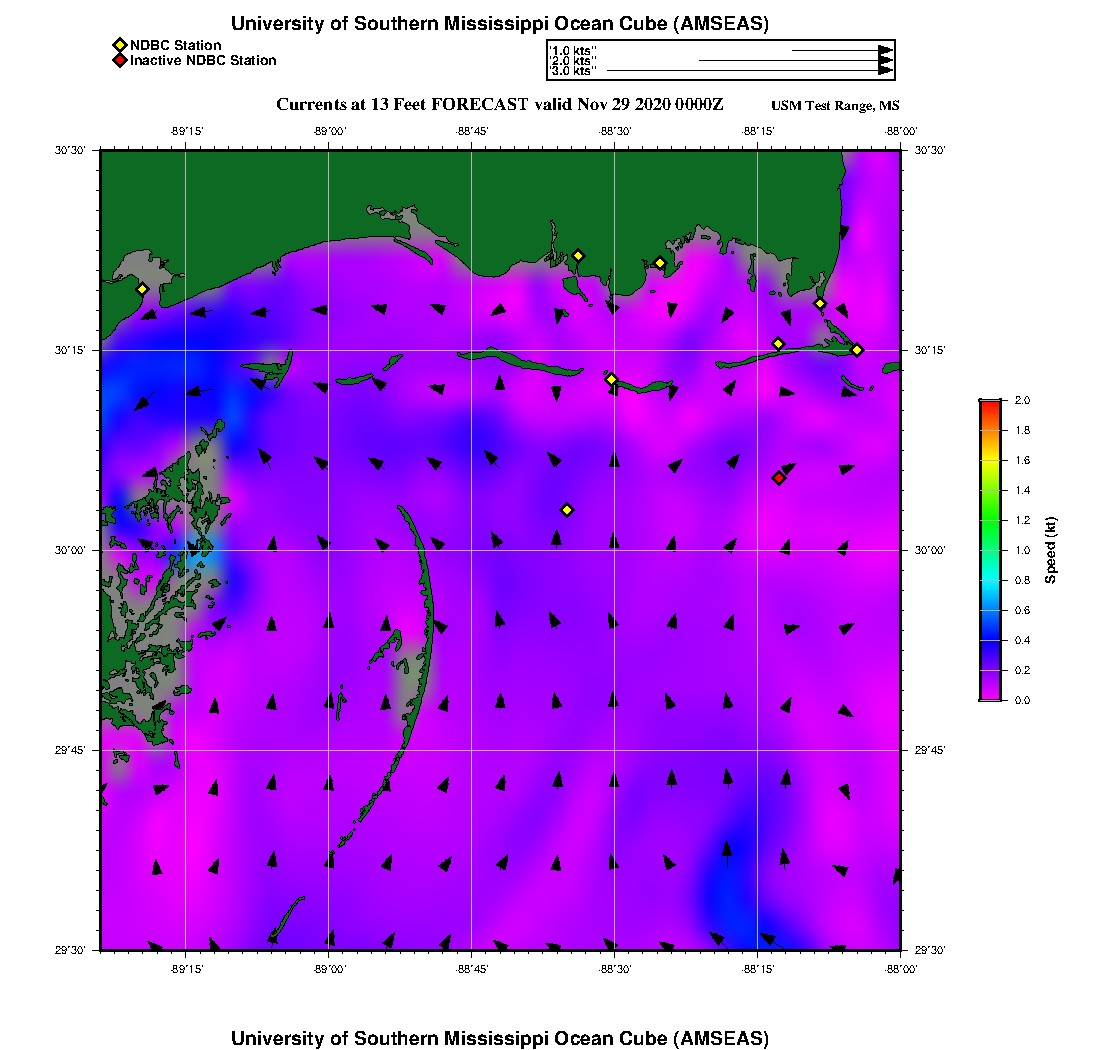This screenshot has height=1050, width=1100.
Task: Click the red diamond legend icon
Action: (x=119, y=60)
